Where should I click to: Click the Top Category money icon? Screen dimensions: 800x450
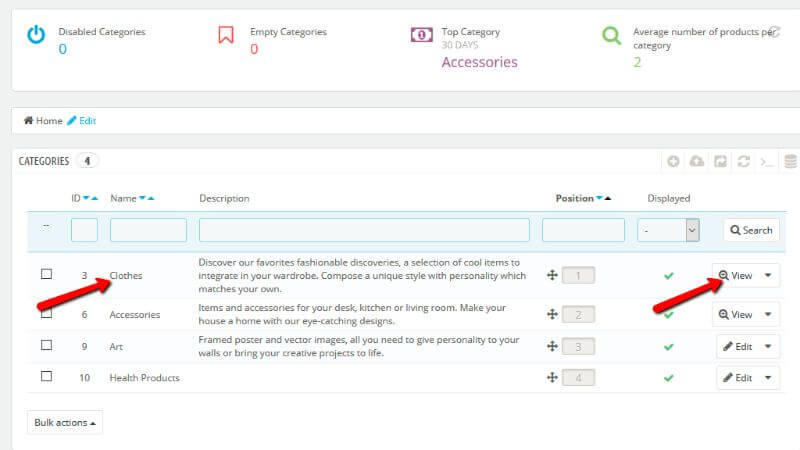(421, 35)
